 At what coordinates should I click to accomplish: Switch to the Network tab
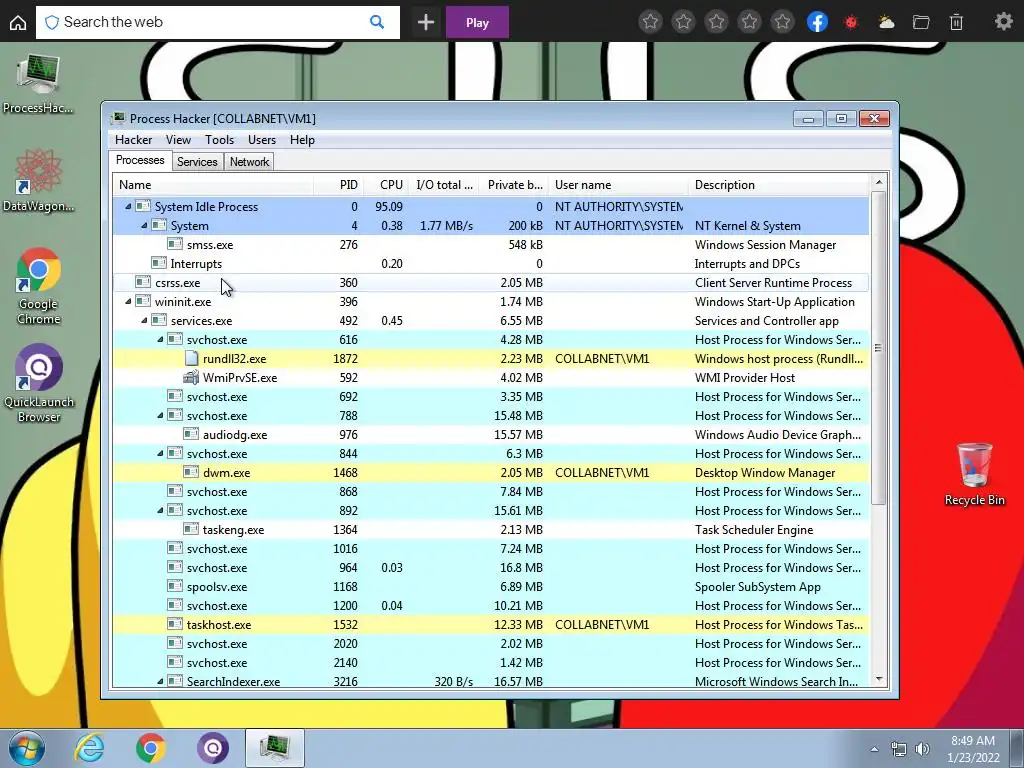tap(249, 162)
